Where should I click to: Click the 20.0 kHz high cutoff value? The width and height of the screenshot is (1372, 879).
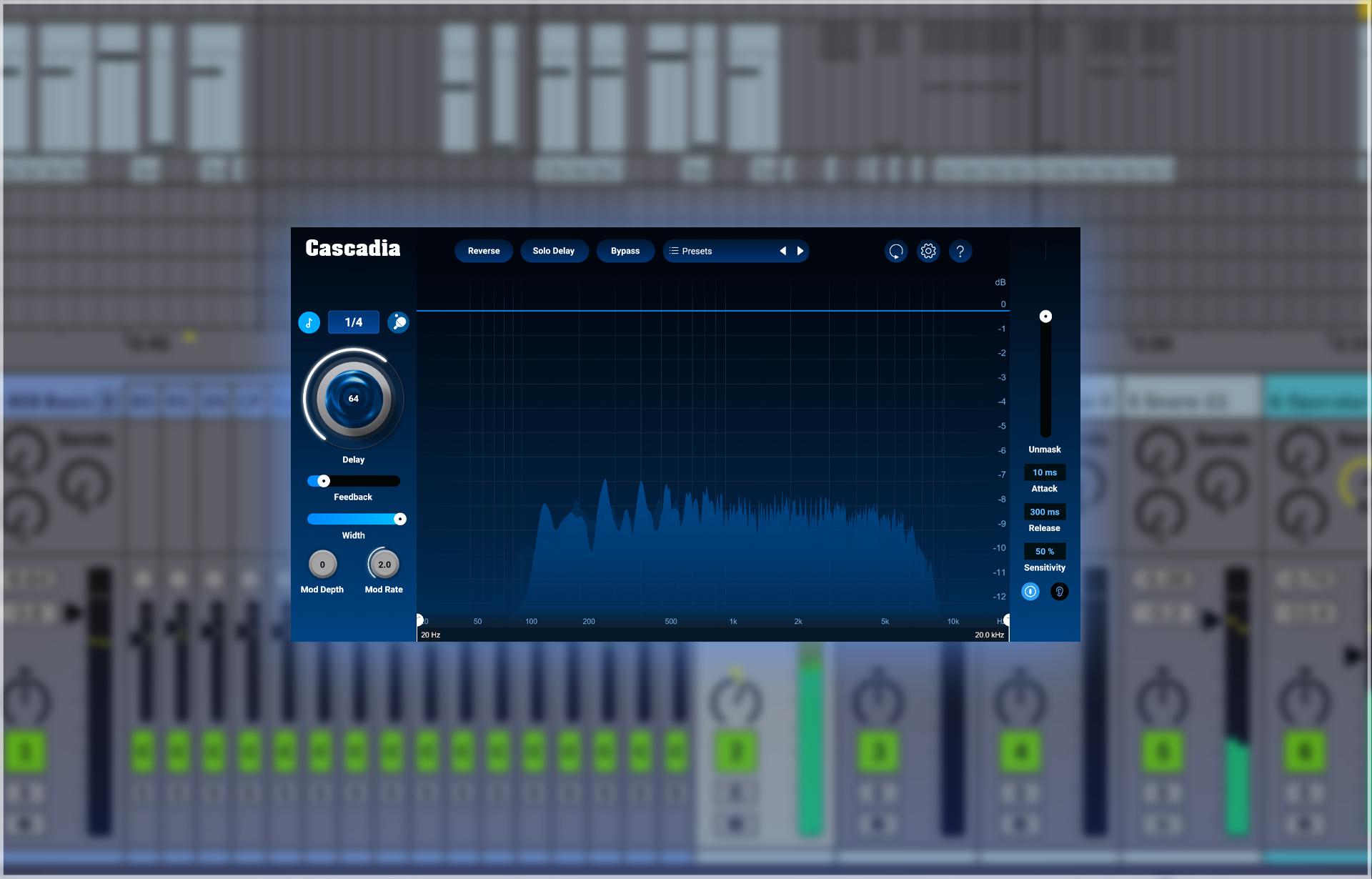pyautogui.click(x=989, y=635)
